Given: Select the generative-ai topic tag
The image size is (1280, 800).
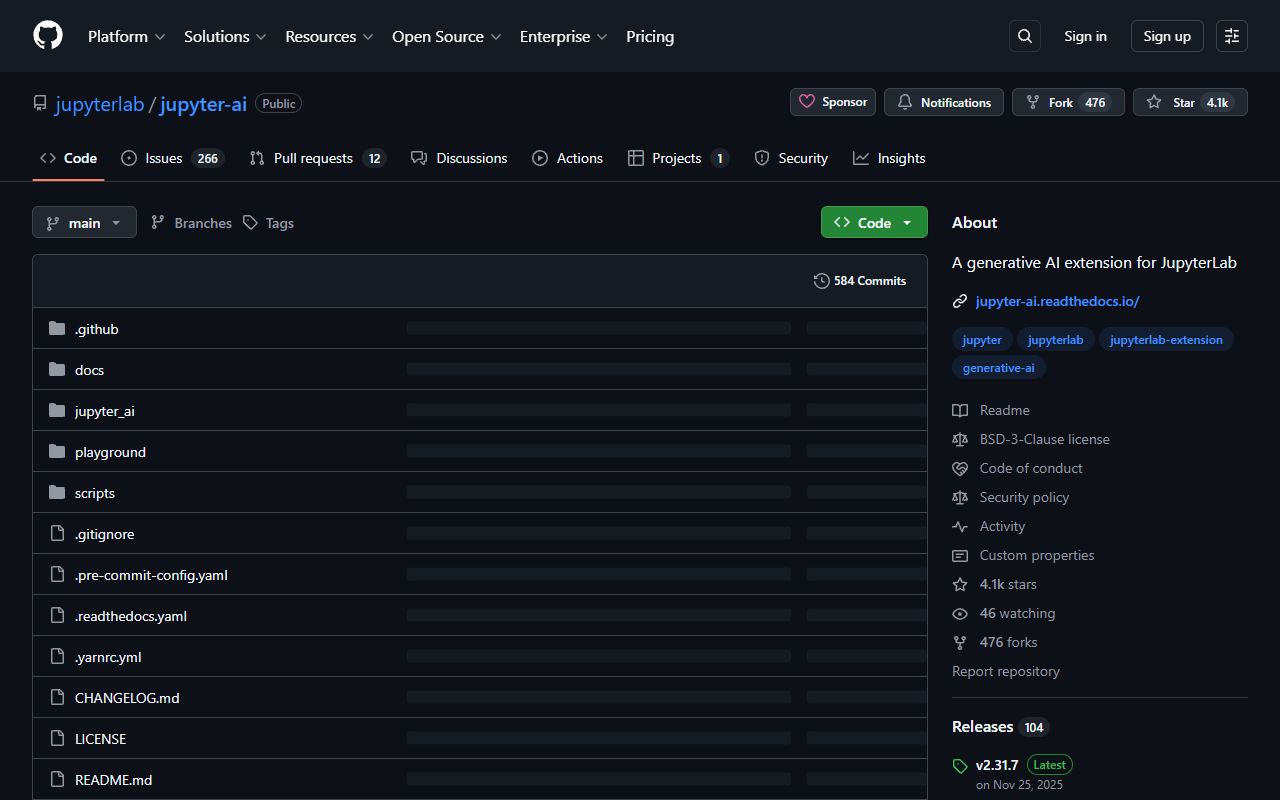Looking at the screenshot, I should pos(998,368).
